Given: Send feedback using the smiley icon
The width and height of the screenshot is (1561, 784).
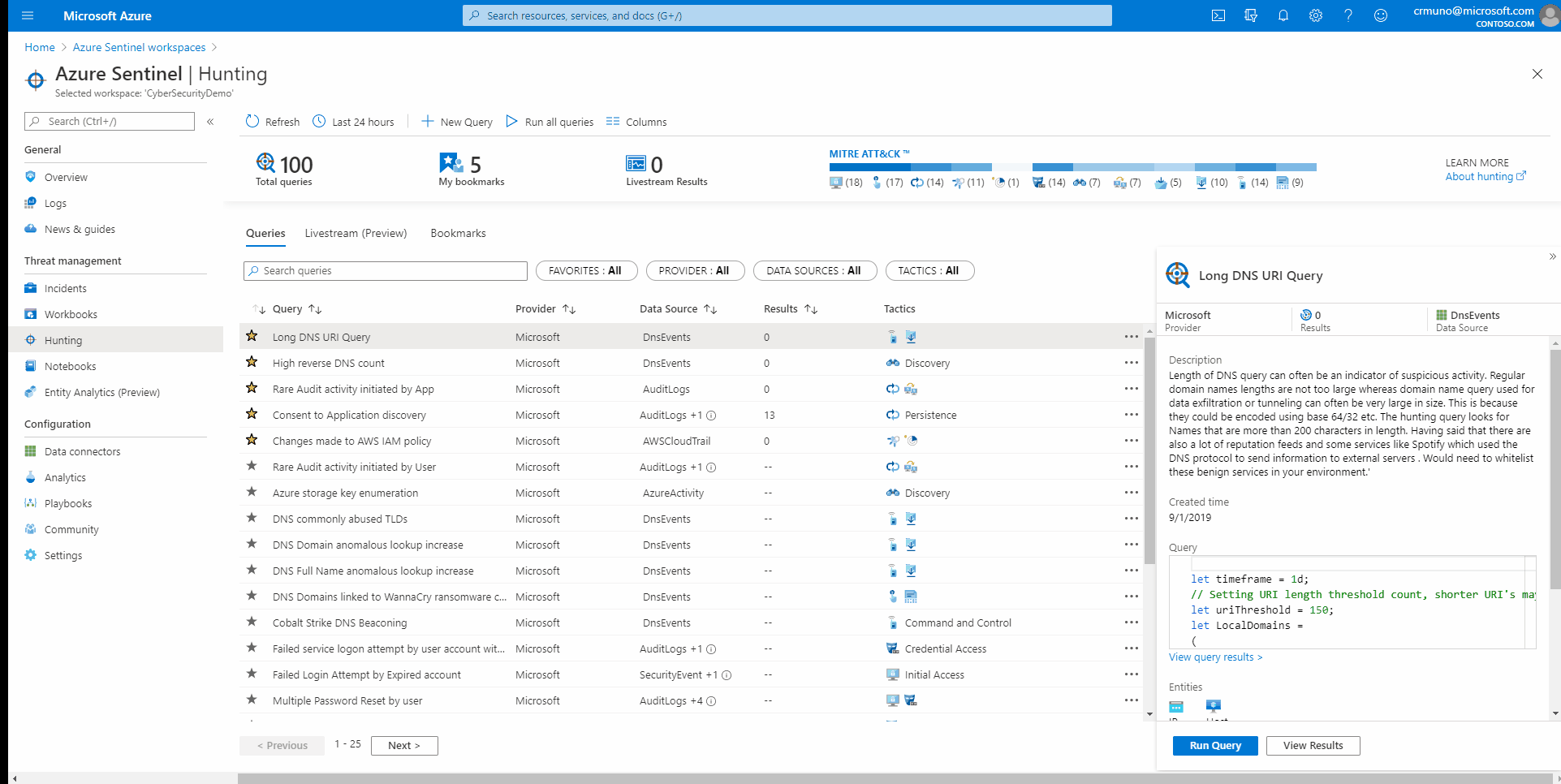Looking at the screenshot, I should pyautogui.click(x=1380, y=15).
